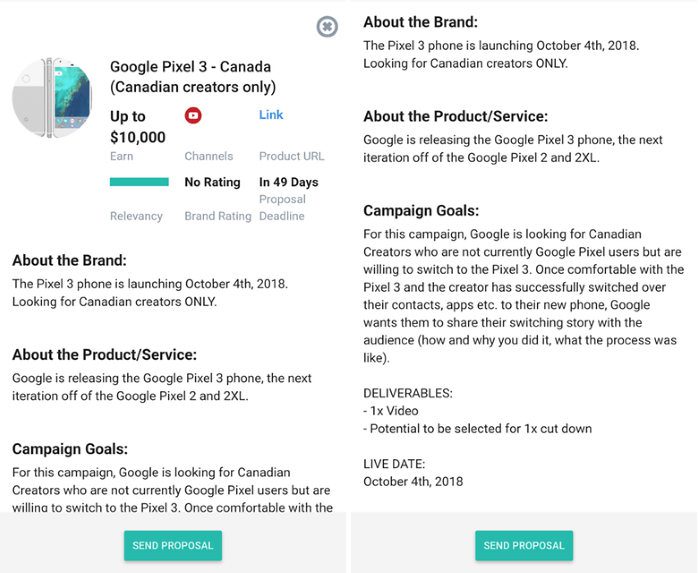Image resolution: width=700 pixels, height=573 pixels.
Task: Click the Channels label under YouTube icon
Action: tap(208, 156)
